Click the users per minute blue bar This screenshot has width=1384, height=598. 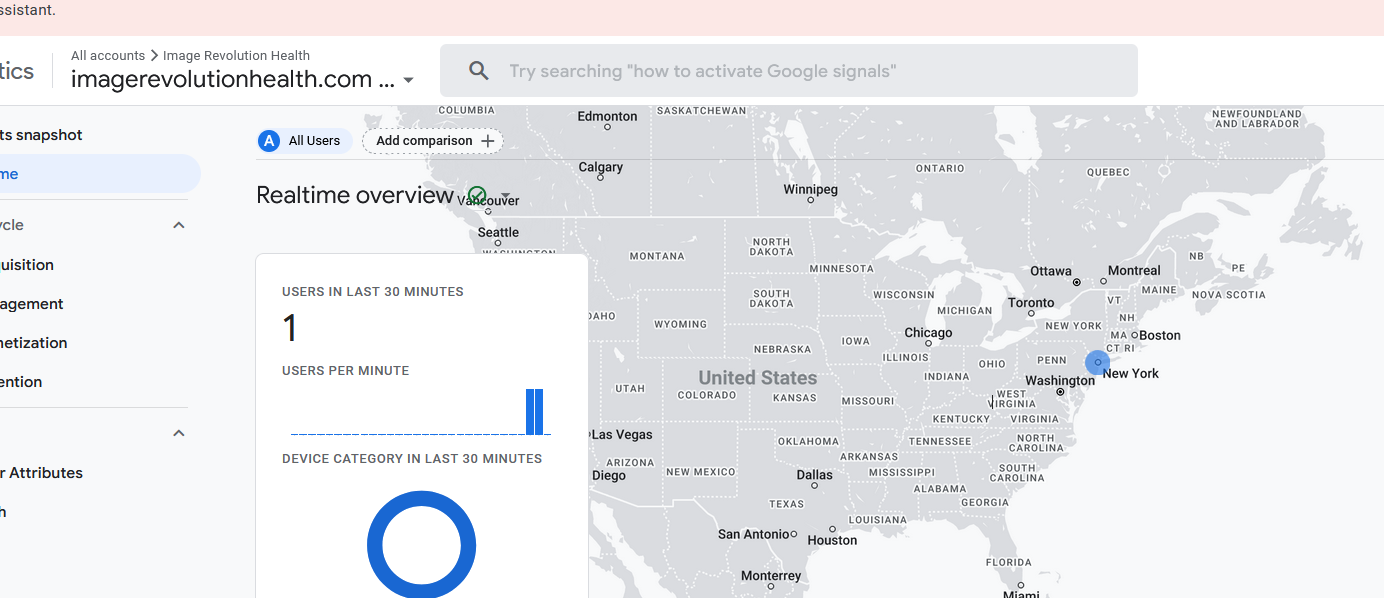(535, 412)
